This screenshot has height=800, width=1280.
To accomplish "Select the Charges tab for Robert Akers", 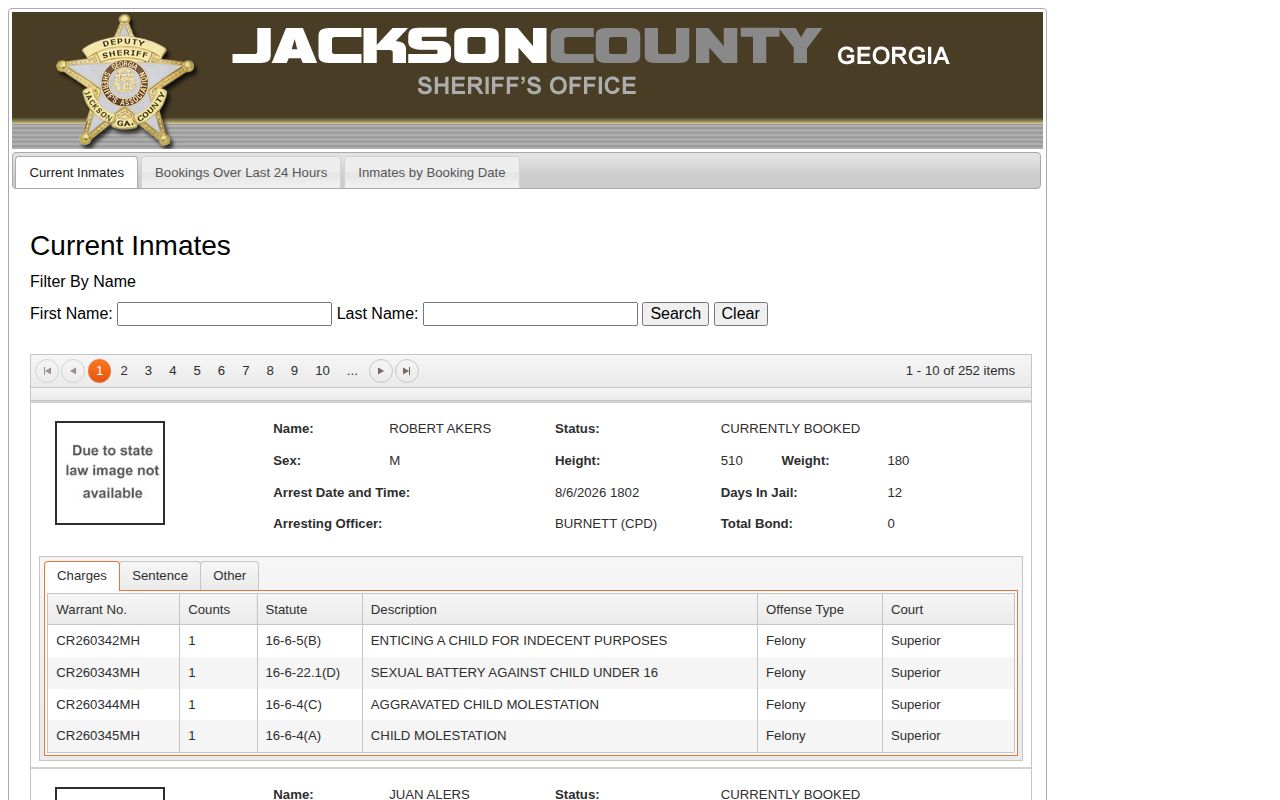I will click(82, 576).
